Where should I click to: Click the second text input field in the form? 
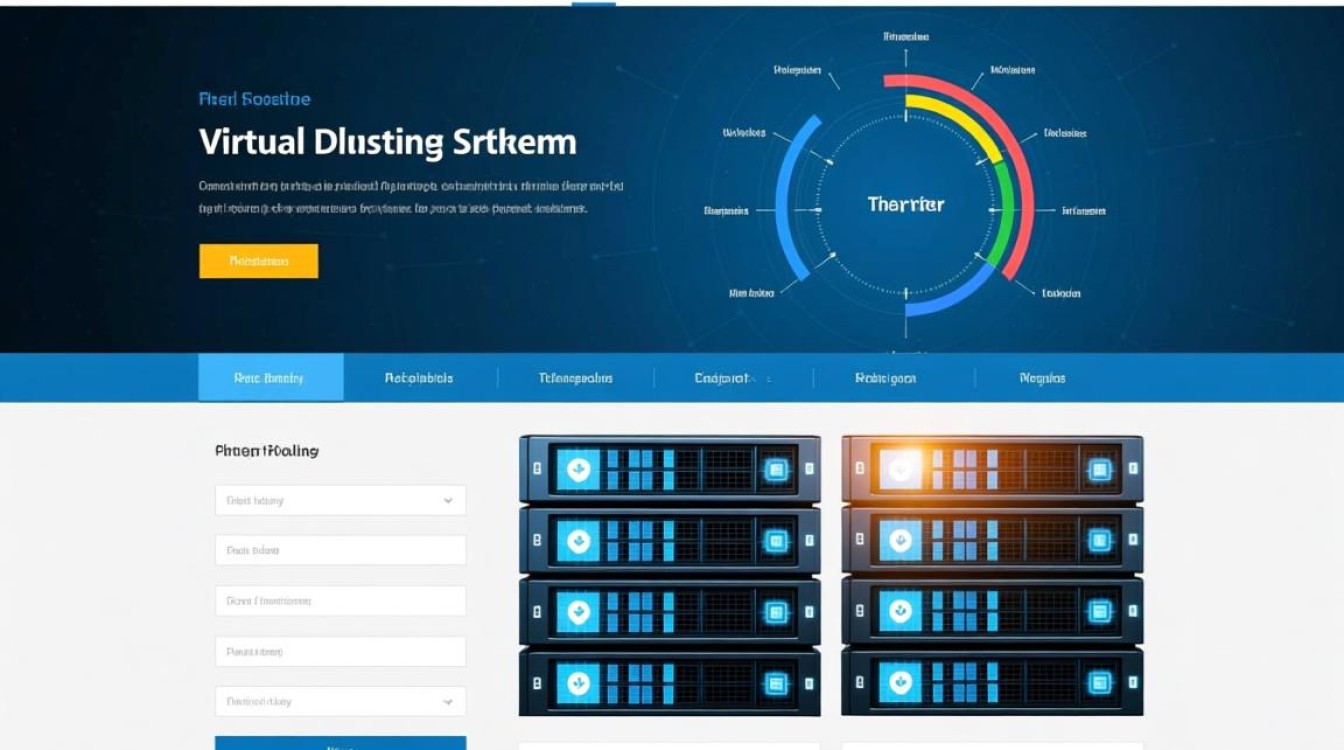(x=340, y=550)
